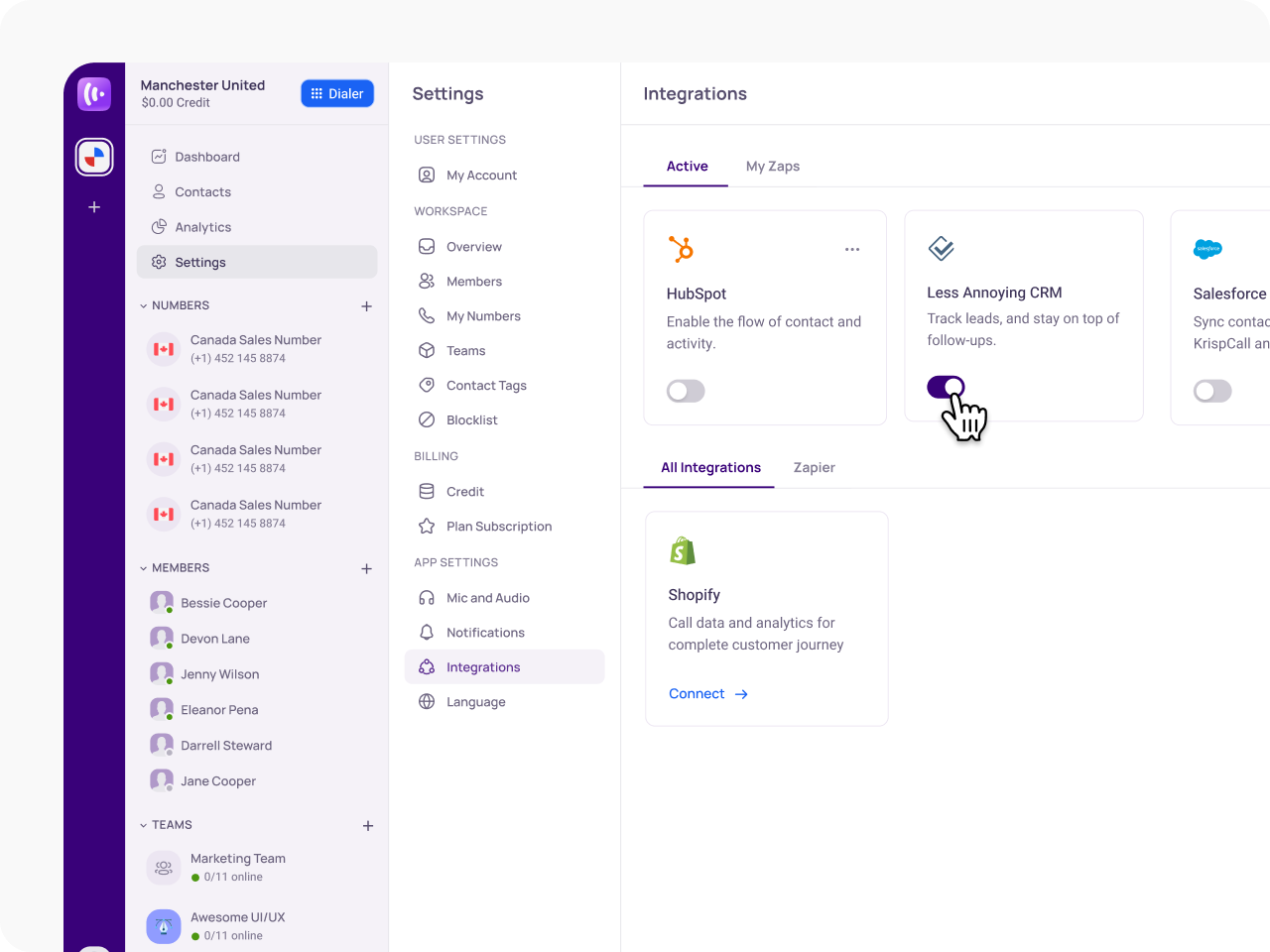Click the Shopify bag logo
The height and width of the screenshot is (952, 1270).
683,550
